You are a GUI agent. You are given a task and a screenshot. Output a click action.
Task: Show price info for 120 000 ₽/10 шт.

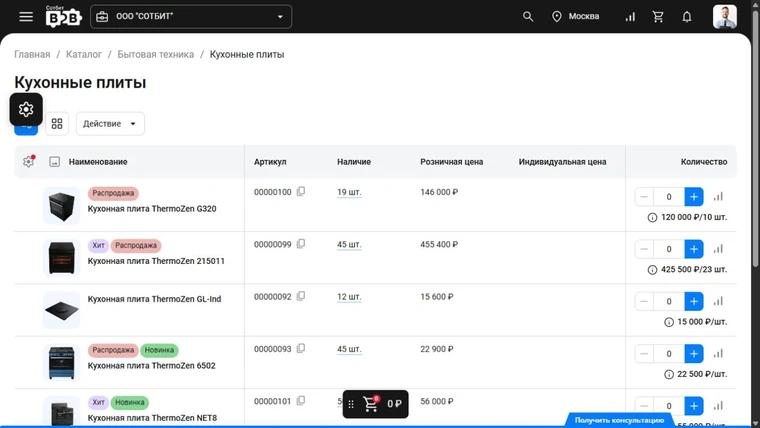(652, 218)
